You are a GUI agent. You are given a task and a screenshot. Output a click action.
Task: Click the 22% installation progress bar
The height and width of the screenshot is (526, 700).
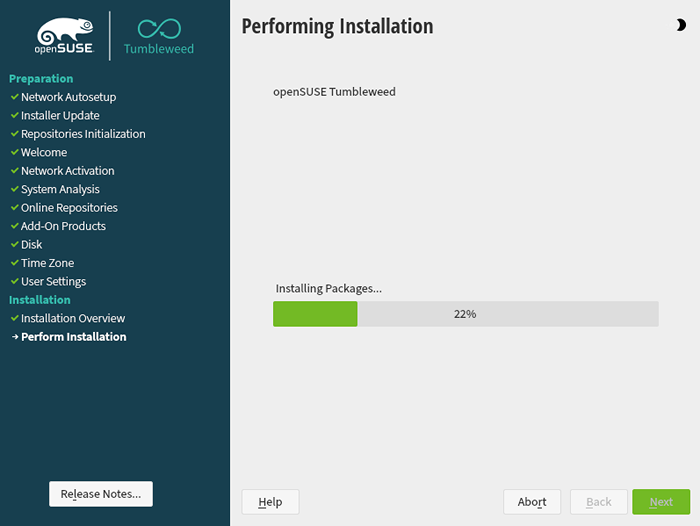[466, 314]
